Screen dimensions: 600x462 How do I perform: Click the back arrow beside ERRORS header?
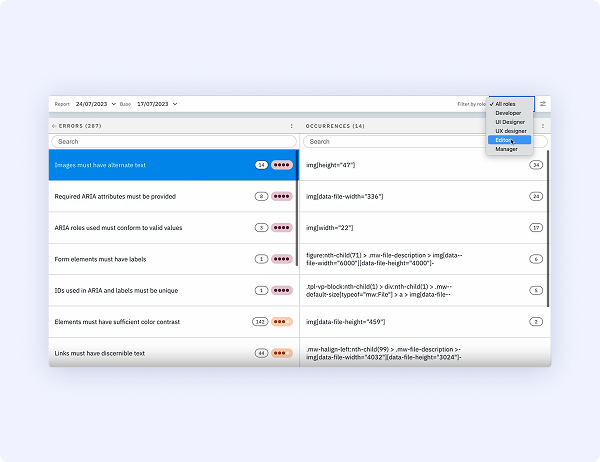(x=54, y=126)
